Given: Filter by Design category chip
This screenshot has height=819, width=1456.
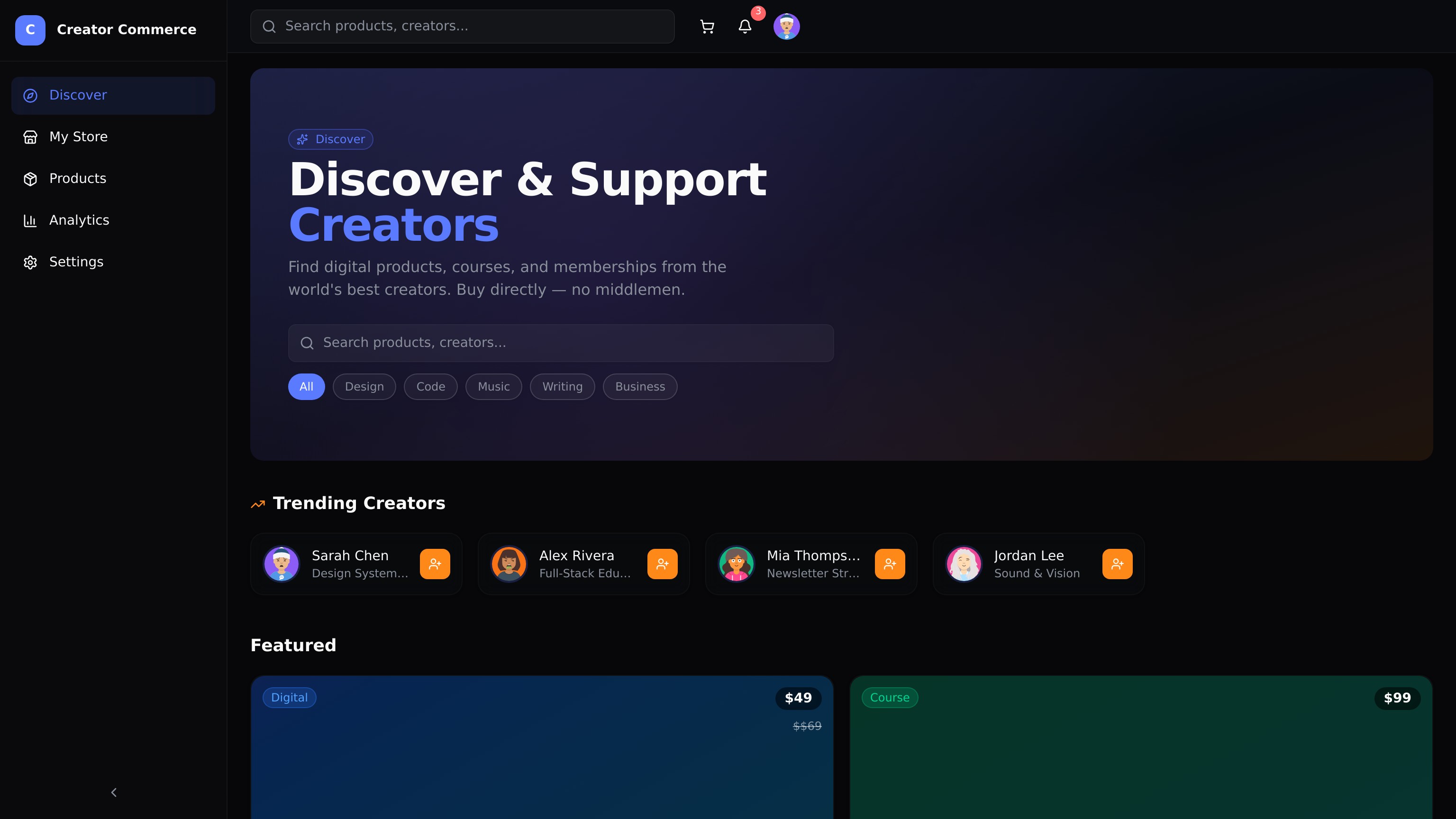Looking at the screenshot, I should click(364, 387).
